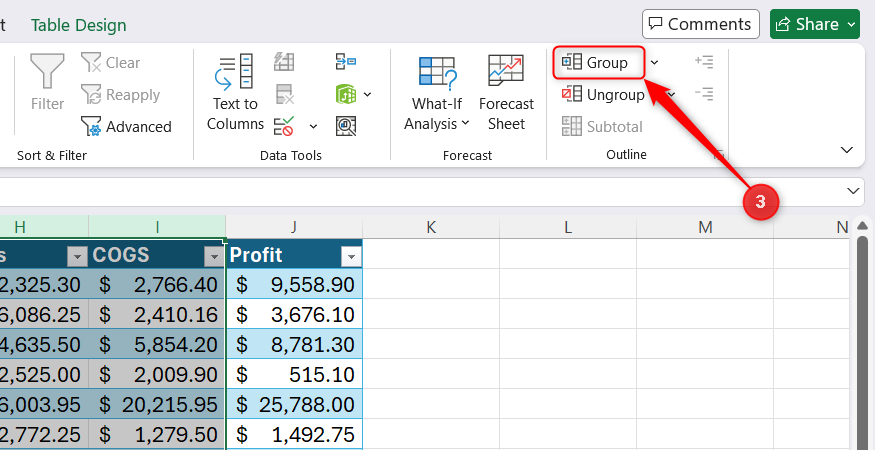This screenshot has width=875, height=450.
Task: Open the What-If Analysis menu
Action: click(436, 92)
